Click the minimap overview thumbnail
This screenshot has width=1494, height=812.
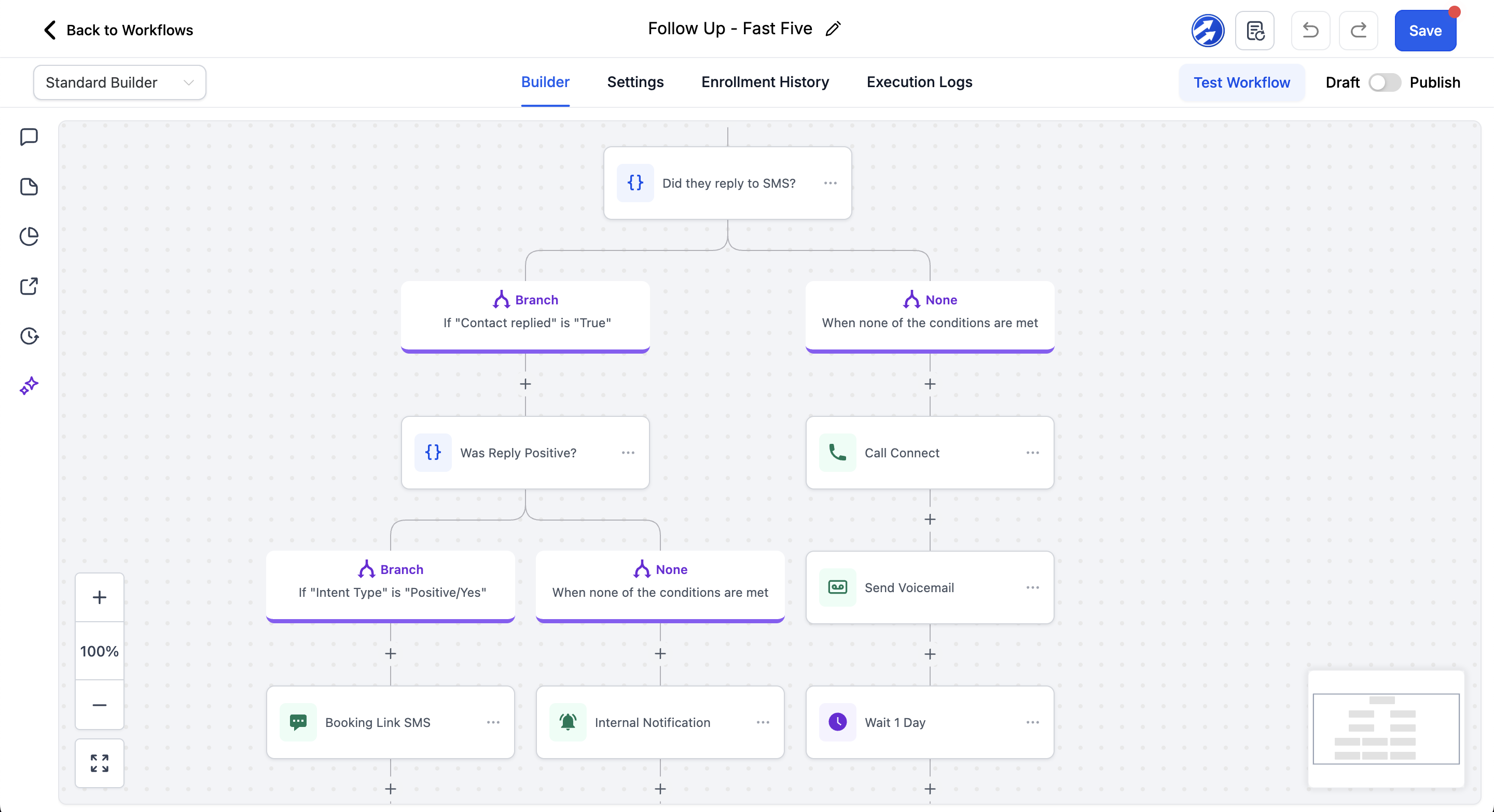click(1386, 729)
